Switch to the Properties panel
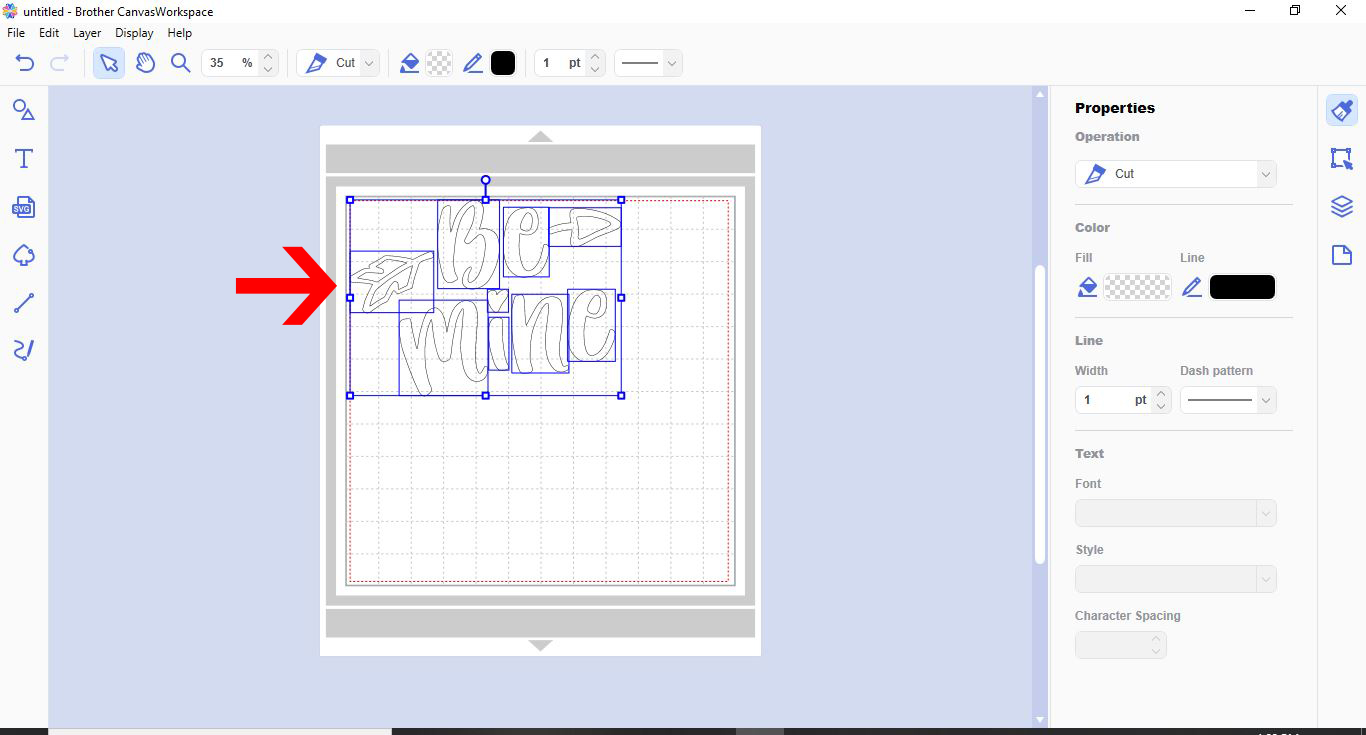This screenshot has width=1366, height=735. tap(1341, 110)
